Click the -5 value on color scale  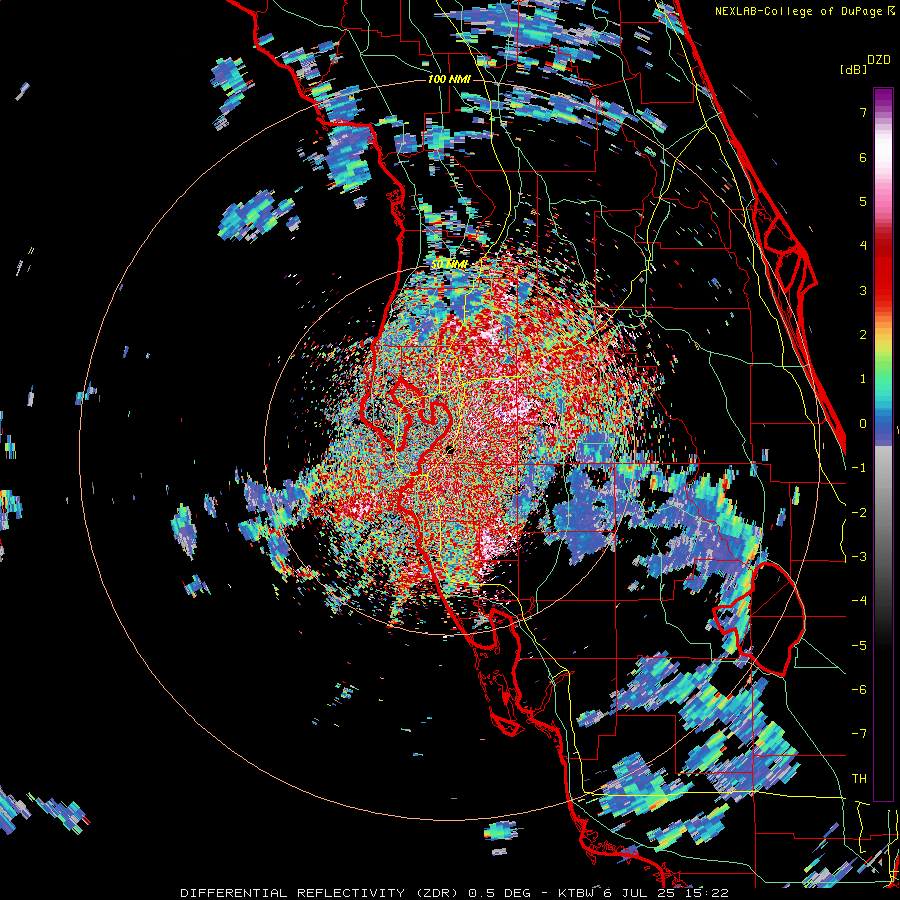859,646
